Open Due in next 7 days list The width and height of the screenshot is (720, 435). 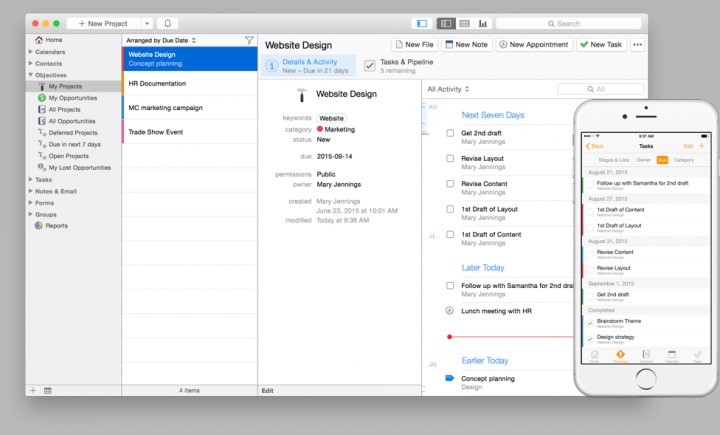click(x=74, y=144)
